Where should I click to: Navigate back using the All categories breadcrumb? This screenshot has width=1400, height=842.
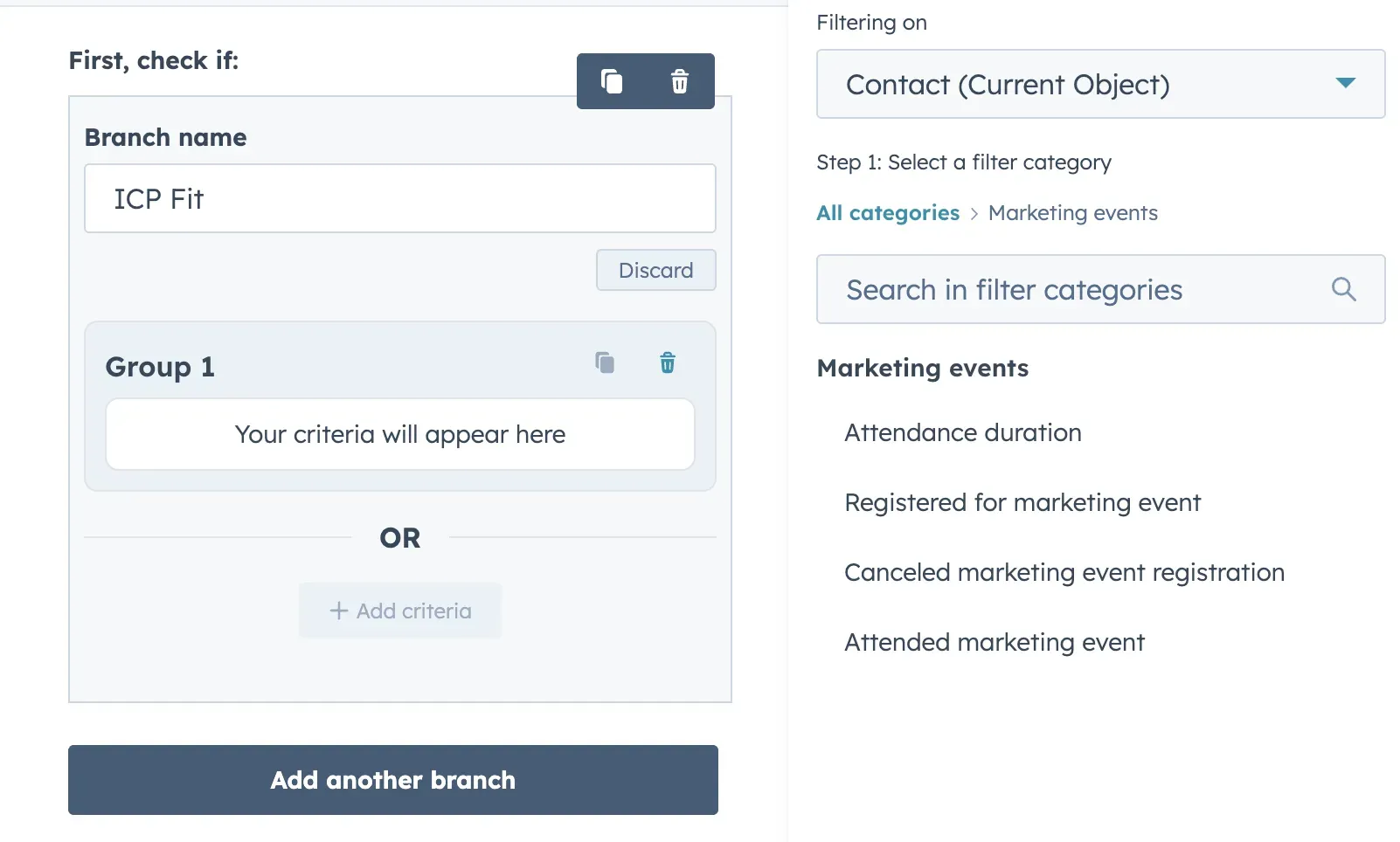click(x=887, y=212)
